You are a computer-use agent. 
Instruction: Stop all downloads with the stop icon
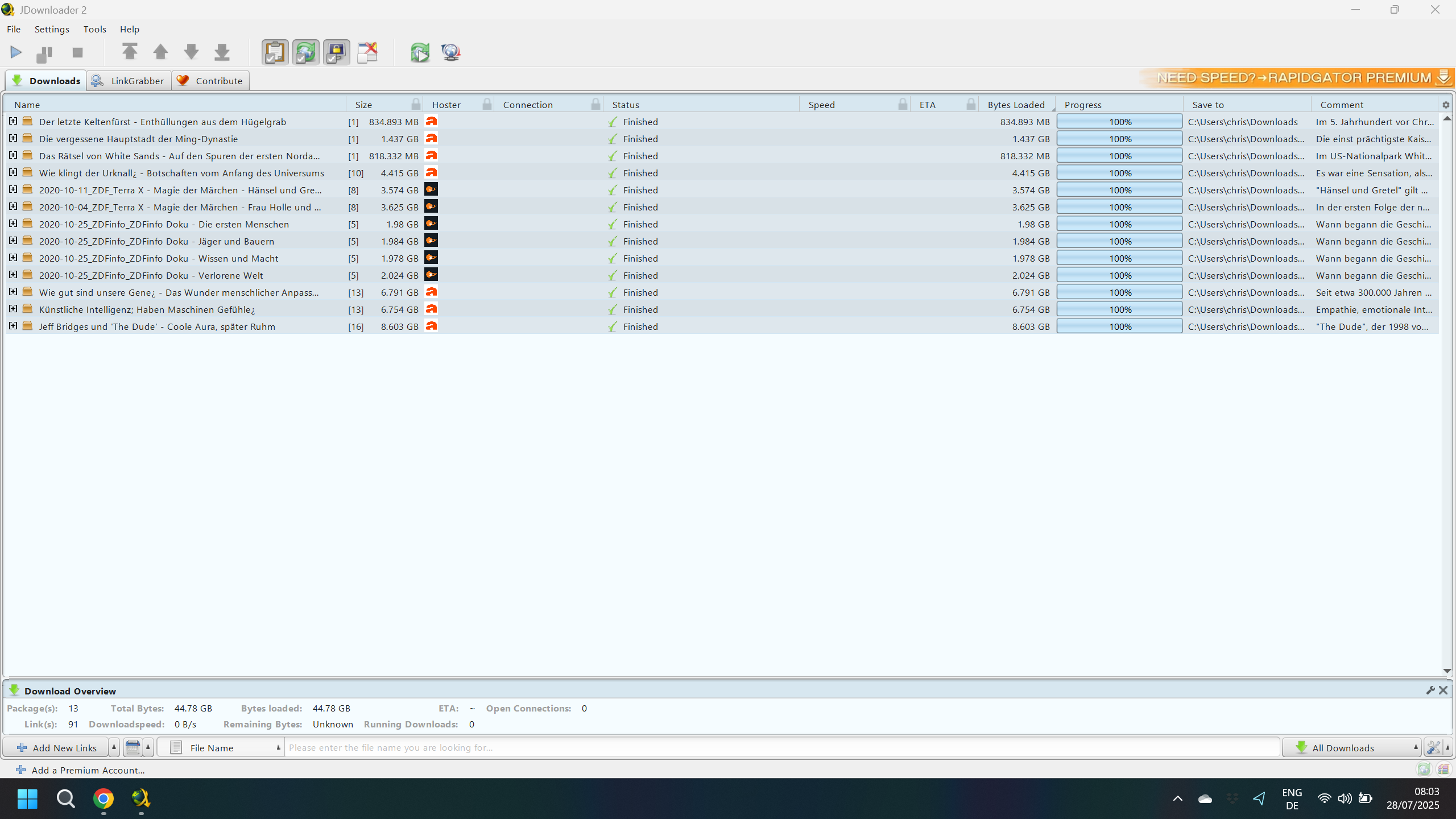tap(78, 53)
